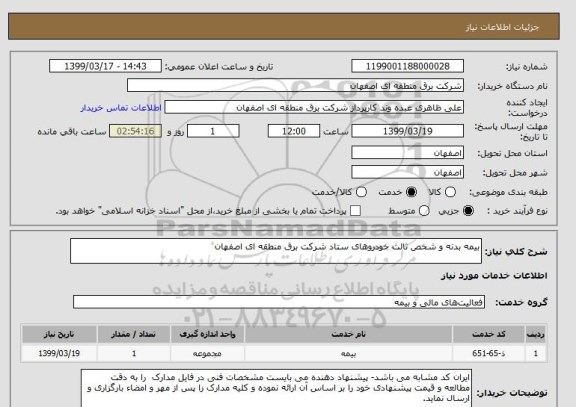Click remaining time field 02:54:16
The height and width of the screenshot is (407, 576).
(135, 131)
